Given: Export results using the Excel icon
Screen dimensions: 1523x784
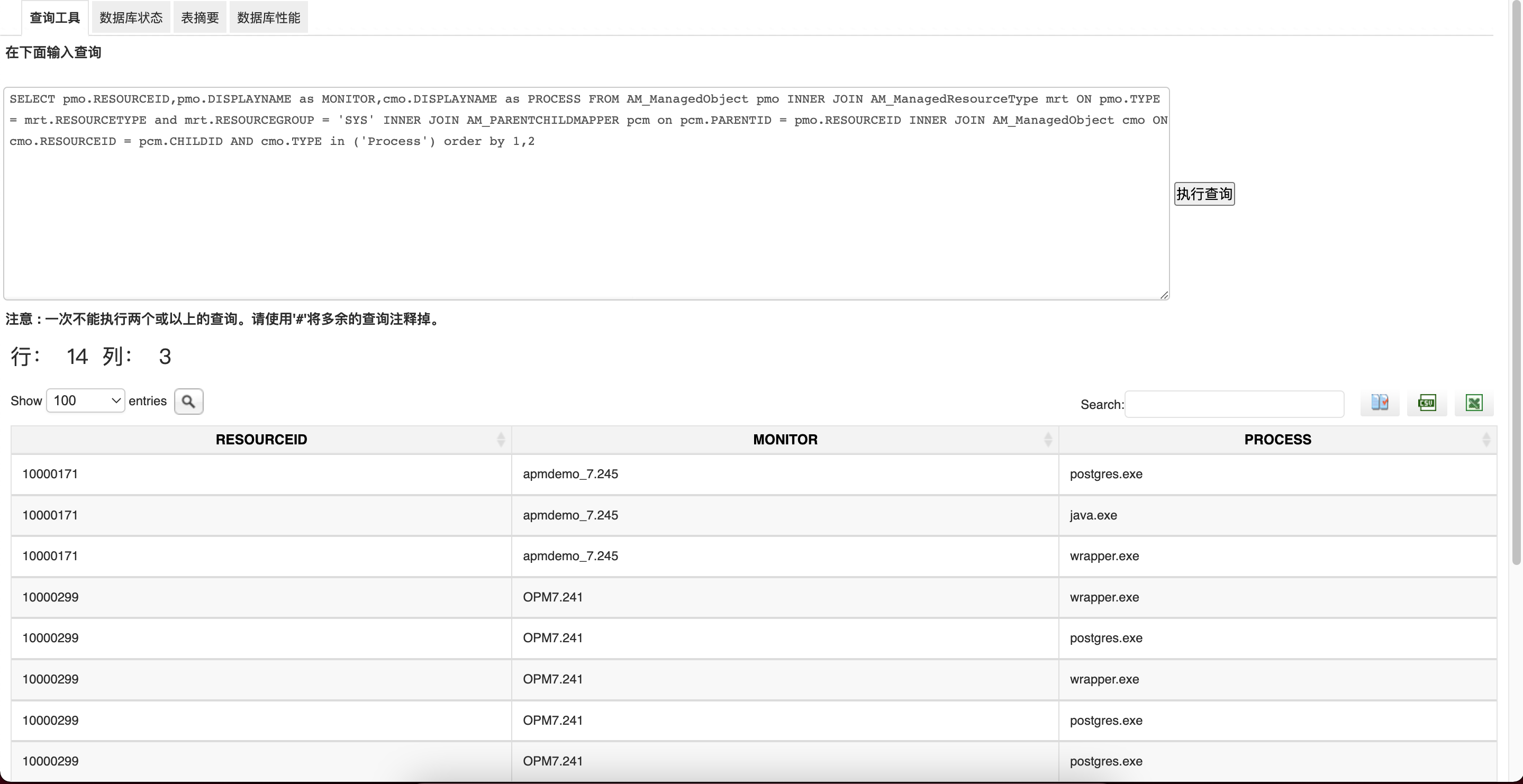Looking at the screenshot, I should (x=1474, y=403).
